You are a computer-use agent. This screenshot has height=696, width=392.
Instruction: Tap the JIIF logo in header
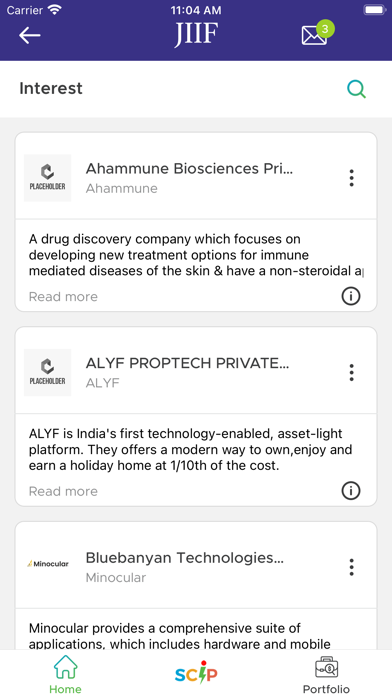point(196,34)
